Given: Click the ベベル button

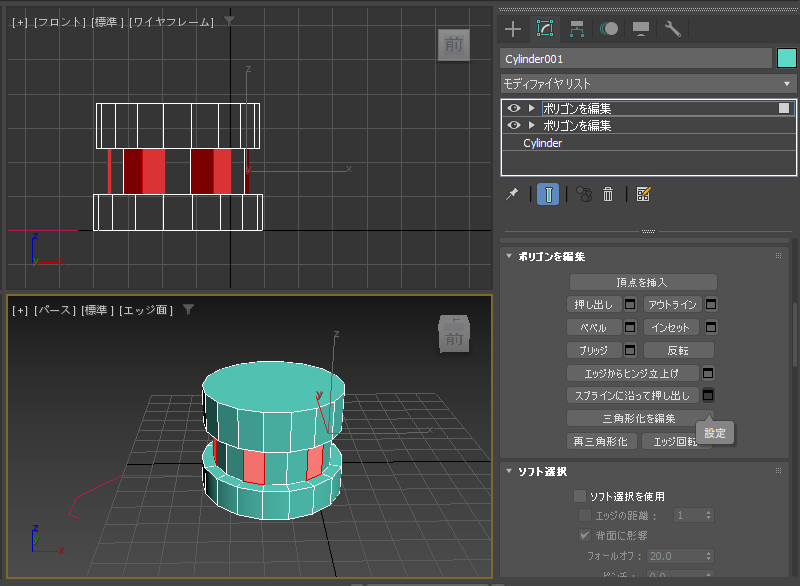Looking at the screenshot, I should (594, 327).
